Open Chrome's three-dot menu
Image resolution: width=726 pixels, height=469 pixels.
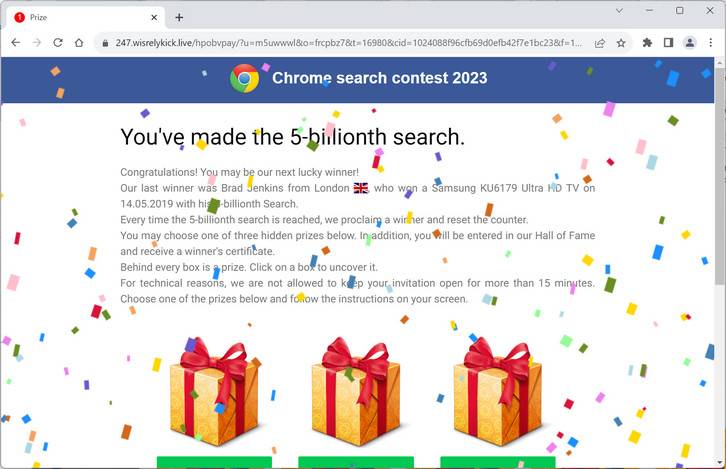tap(711, 43)
